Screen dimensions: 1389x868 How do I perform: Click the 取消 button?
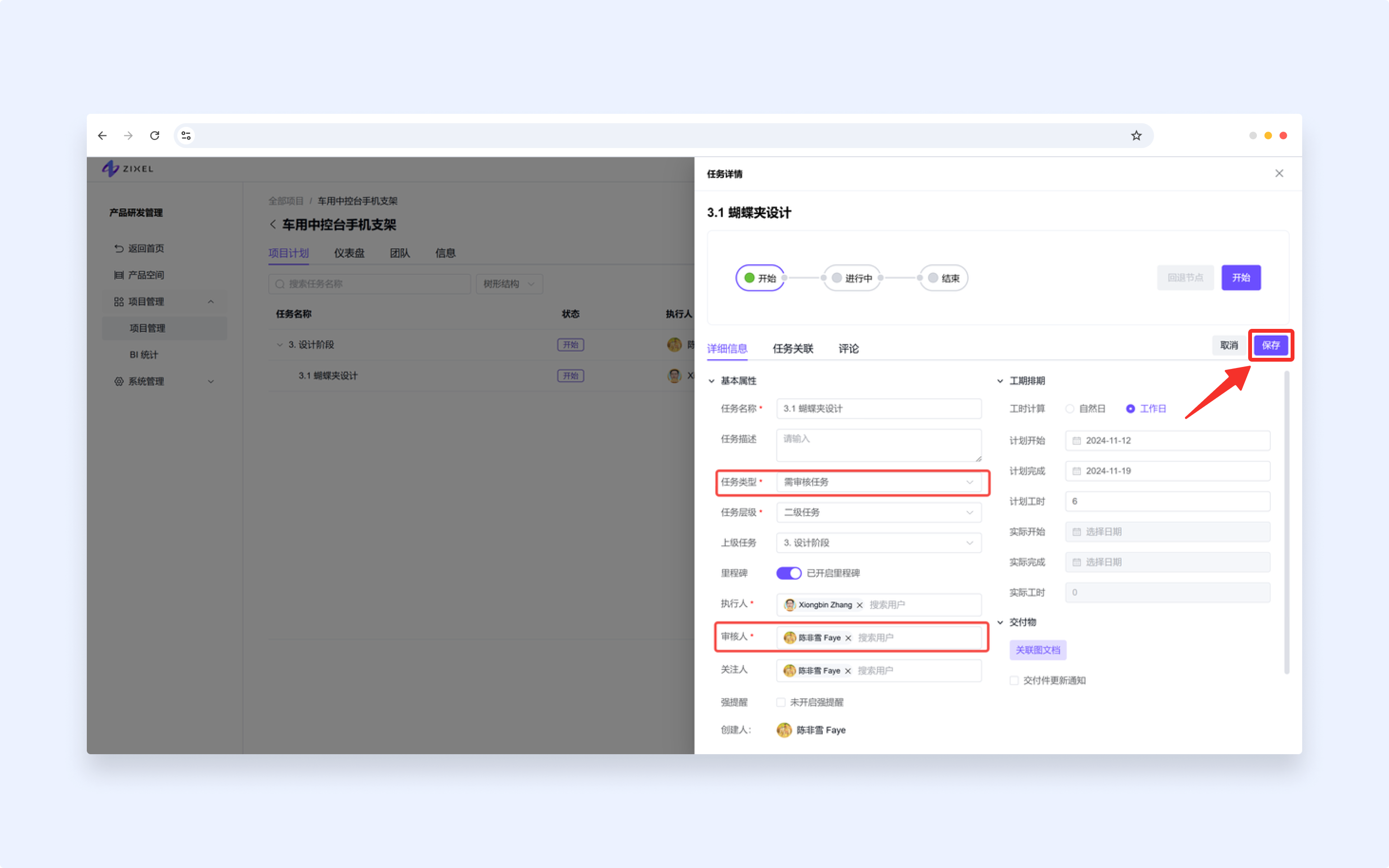click(1229, 345)
